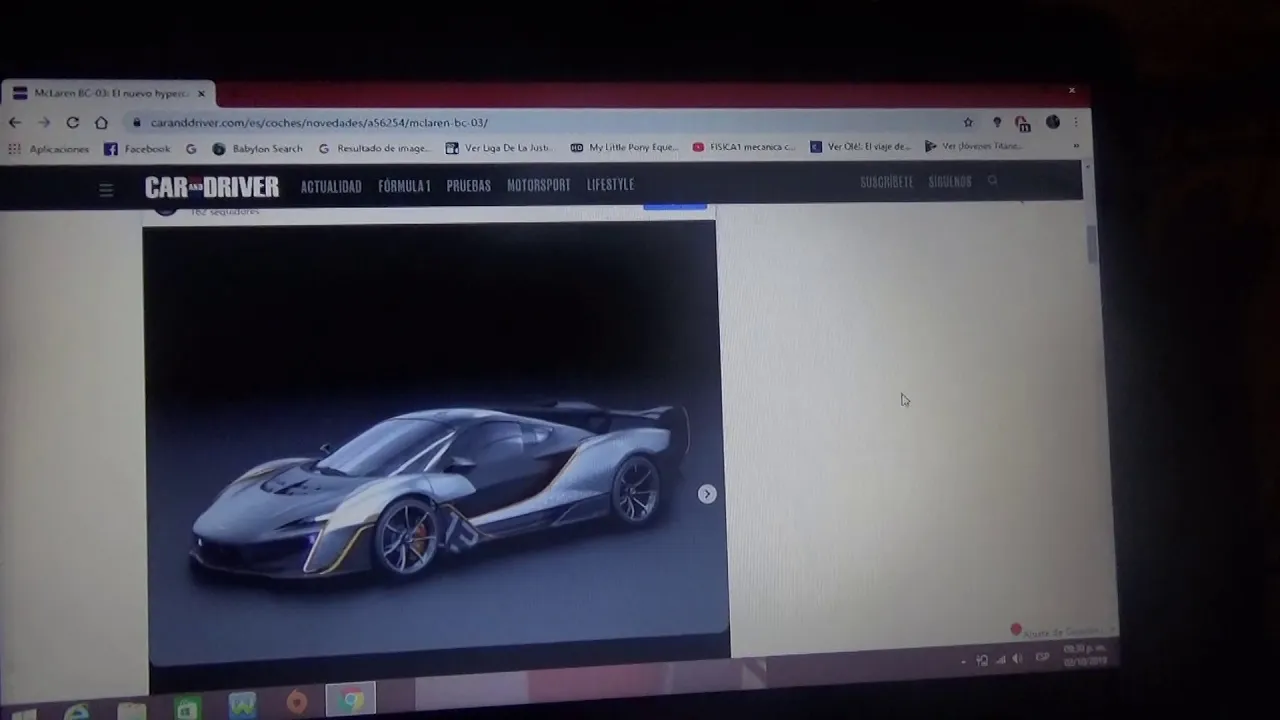
Task: Click the network signal tray icon
Action: pos(1000,660)
